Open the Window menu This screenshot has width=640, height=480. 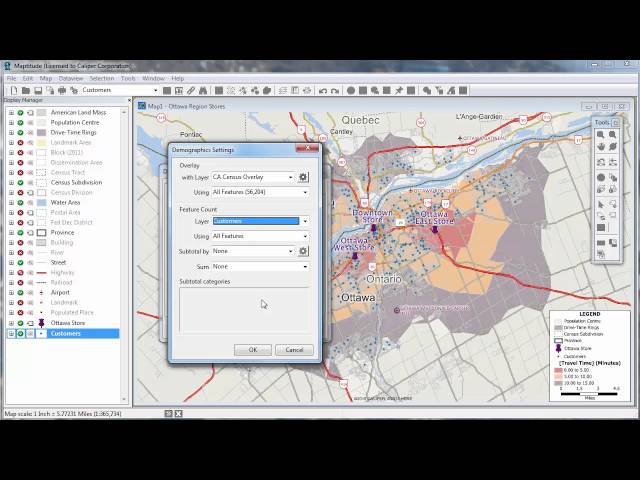coord(153,78)
